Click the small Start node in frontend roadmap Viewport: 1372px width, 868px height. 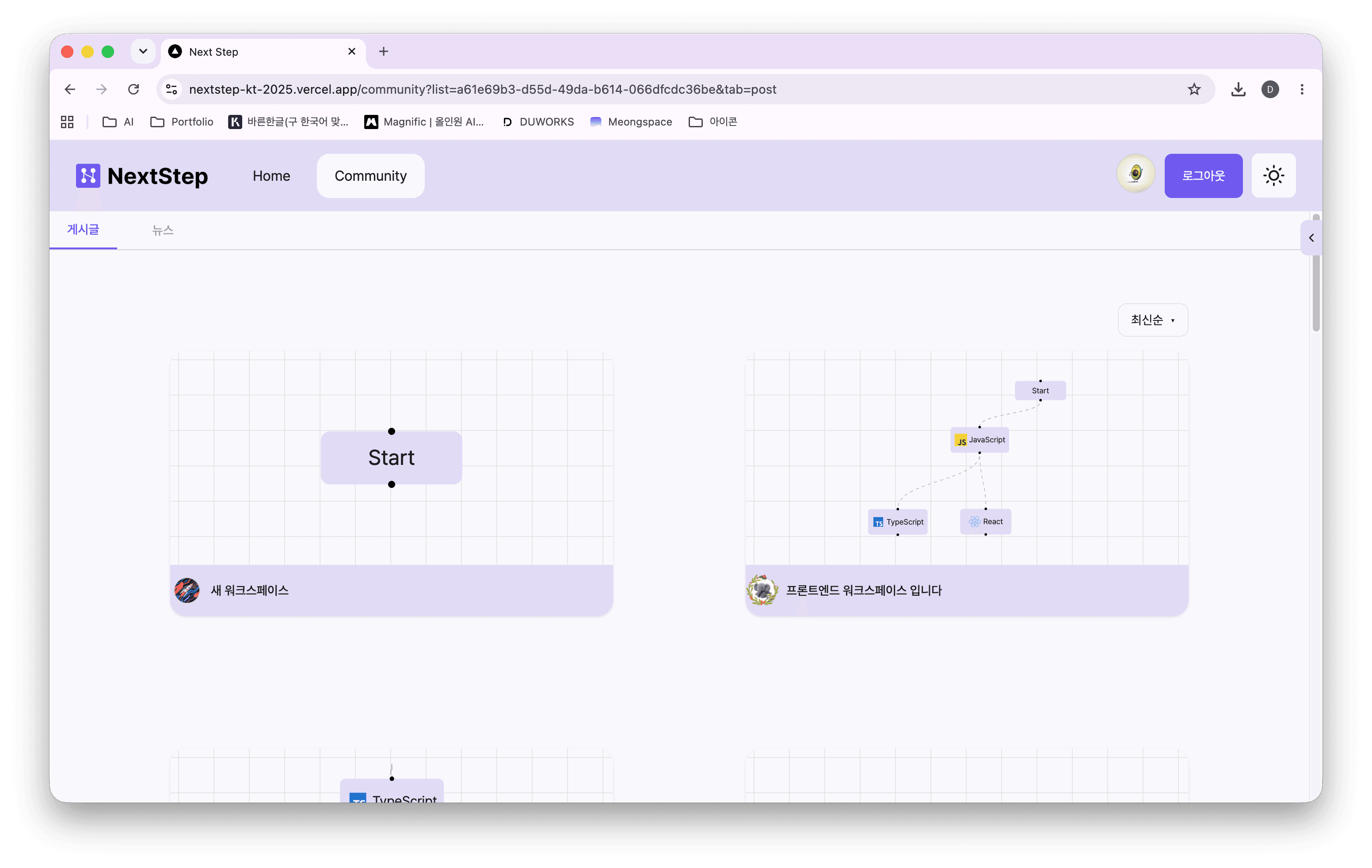point(1040,391)
